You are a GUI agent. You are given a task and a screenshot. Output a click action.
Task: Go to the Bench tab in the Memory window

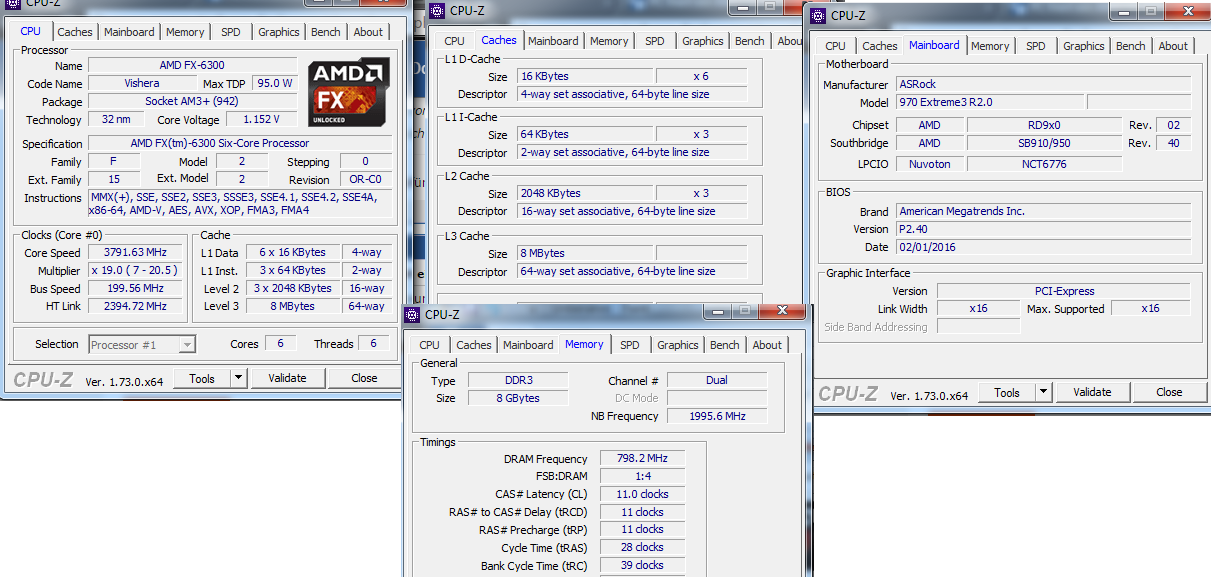[725, 345]
